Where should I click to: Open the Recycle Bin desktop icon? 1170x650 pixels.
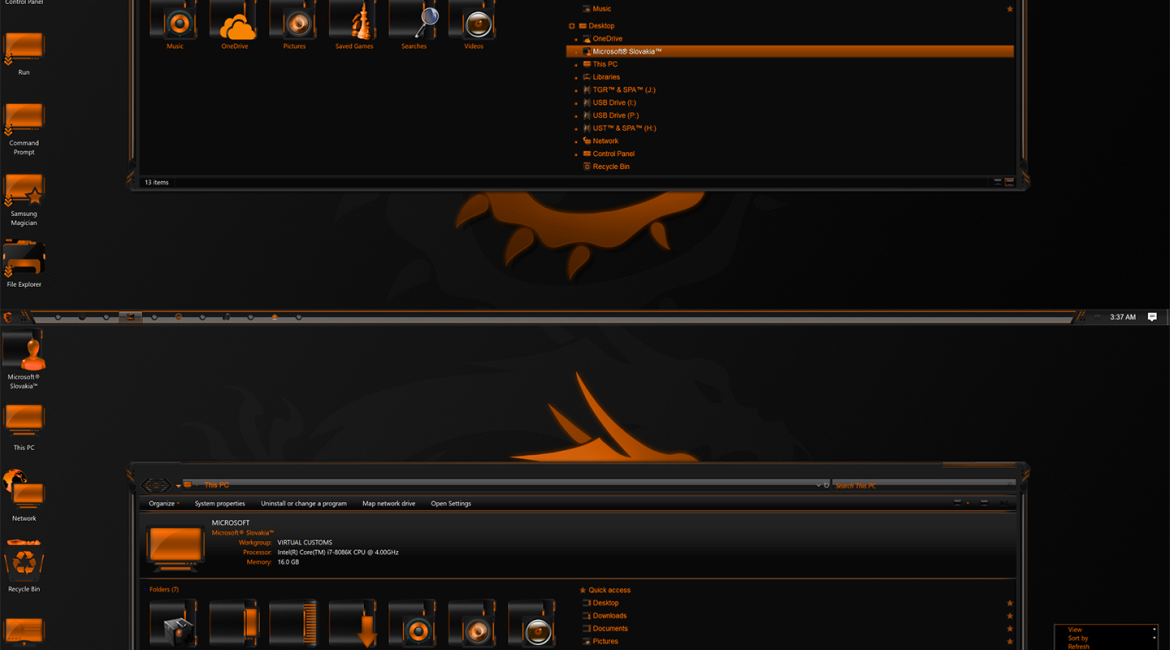click(24, 563)
